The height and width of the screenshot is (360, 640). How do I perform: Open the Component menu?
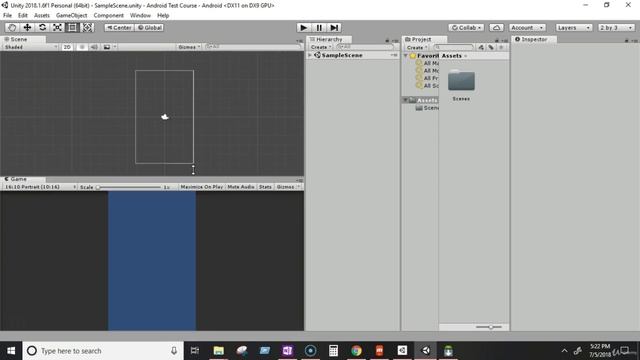(109, 15)
